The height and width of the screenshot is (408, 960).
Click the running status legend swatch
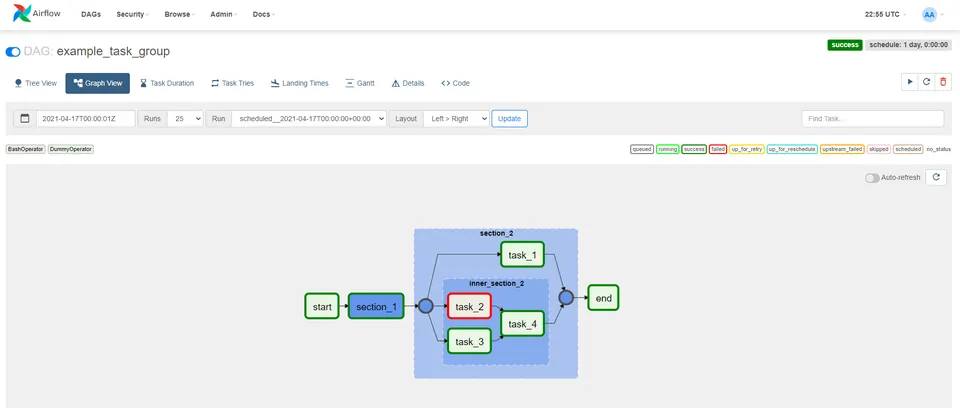coord(667,149)
